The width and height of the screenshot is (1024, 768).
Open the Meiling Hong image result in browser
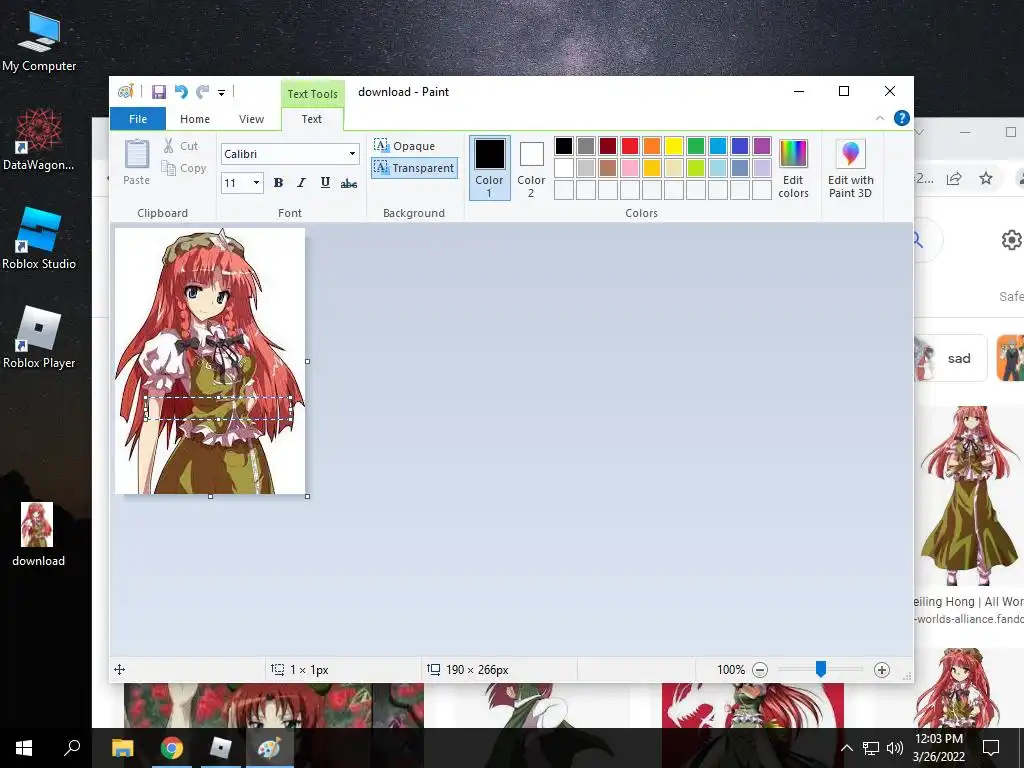pos(969,496)
